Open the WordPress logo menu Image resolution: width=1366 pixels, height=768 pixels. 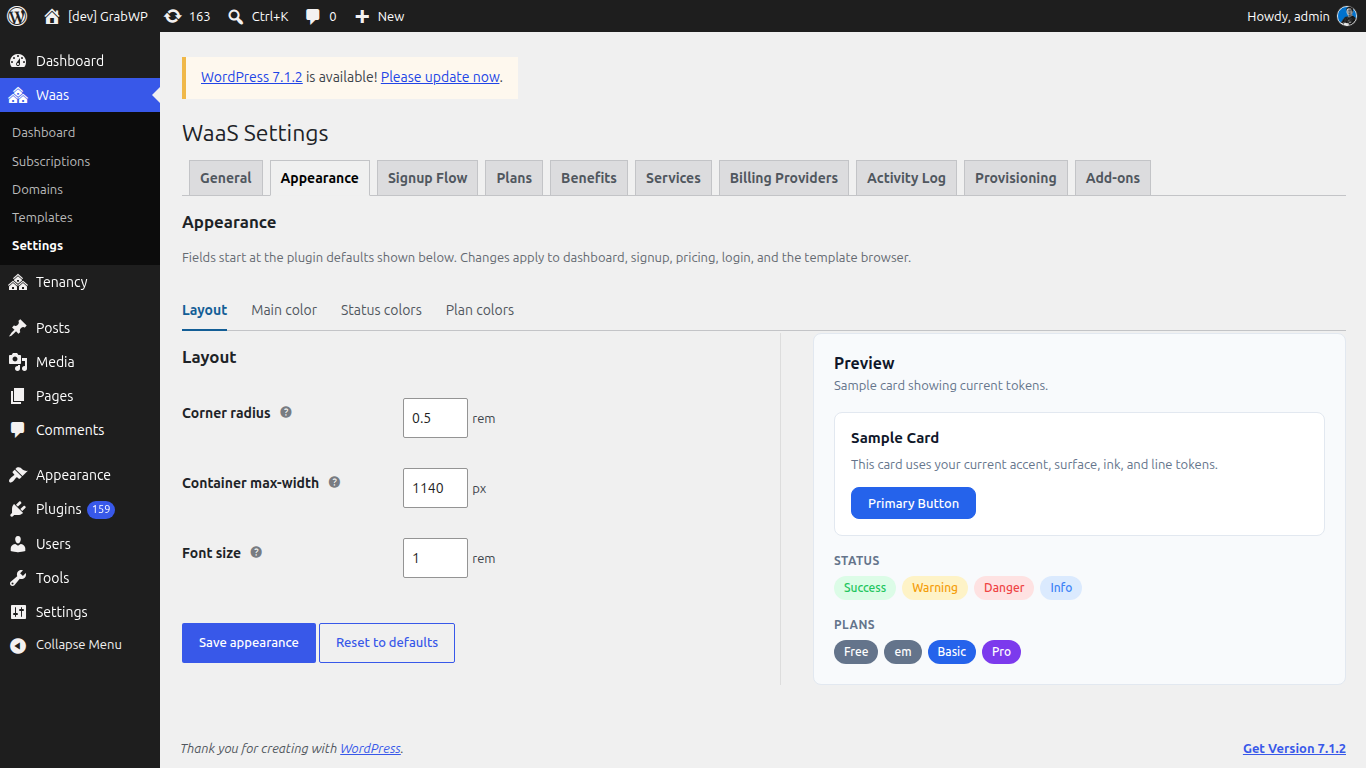pyautogui.click(x=17, y=16)
